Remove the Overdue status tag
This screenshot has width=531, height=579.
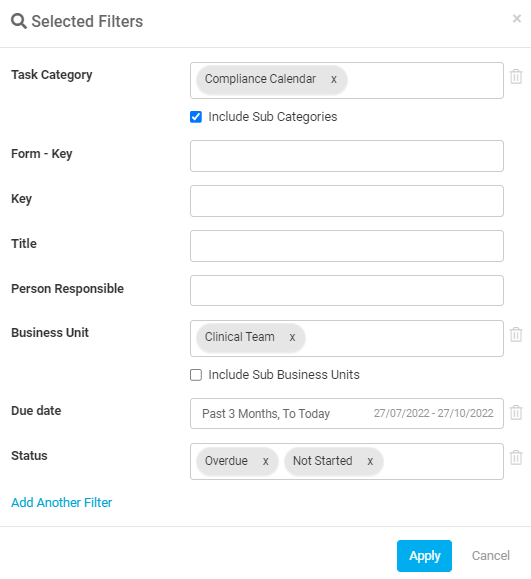point(266,461)
